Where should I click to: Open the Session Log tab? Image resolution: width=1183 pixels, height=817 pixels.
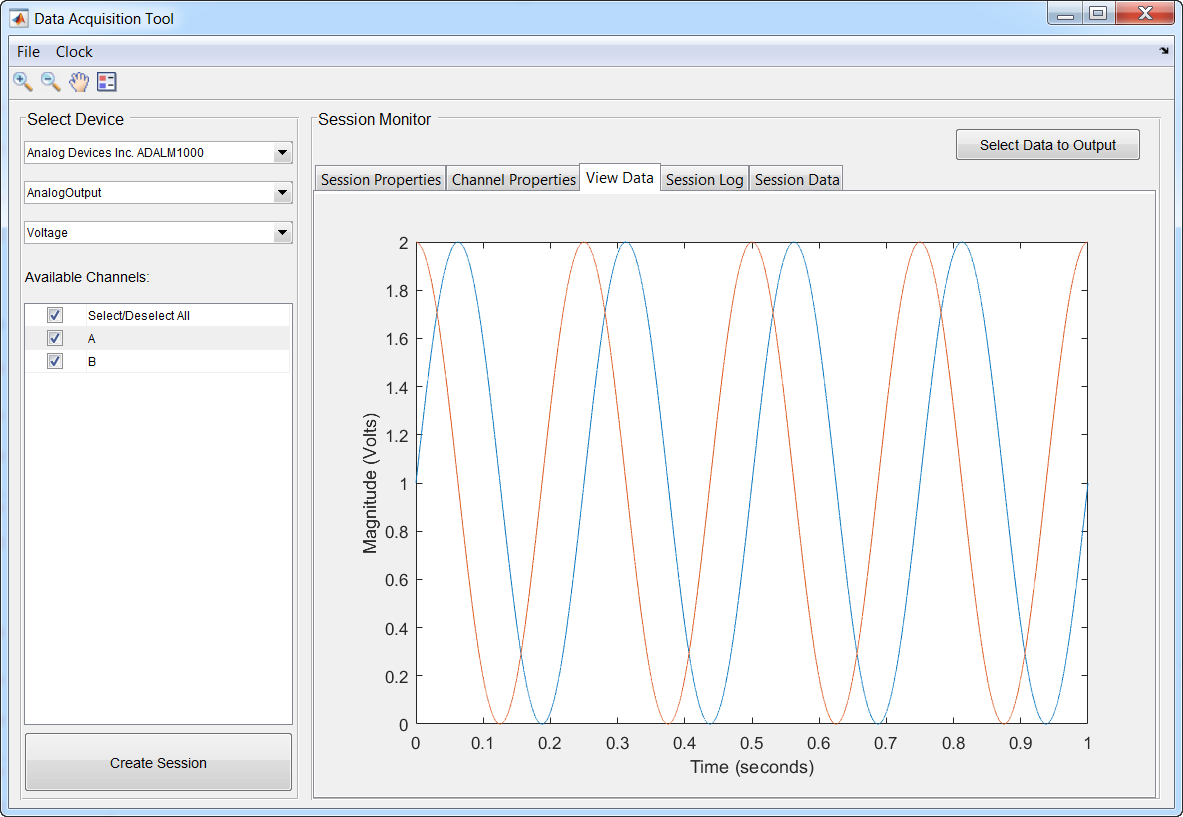point(704,180)
